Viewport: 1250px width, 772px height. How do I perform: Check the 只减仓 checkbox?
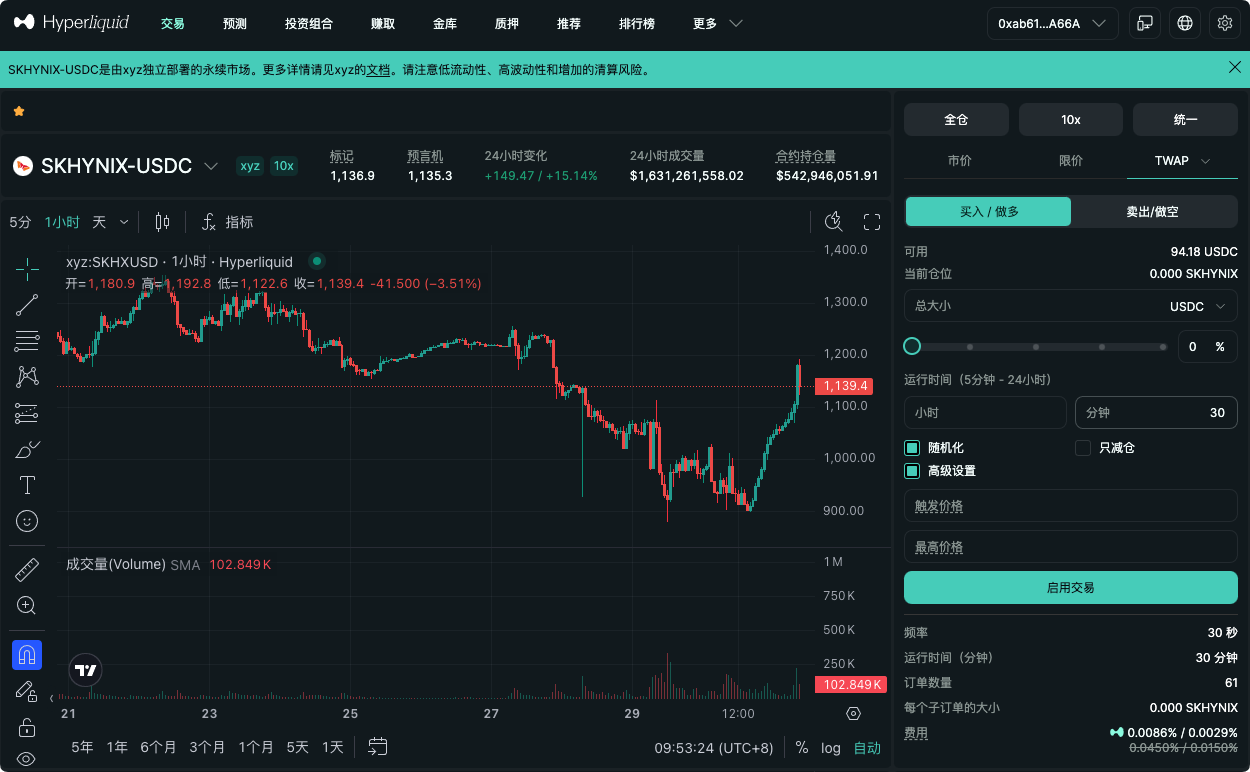tap(1083, 448)
